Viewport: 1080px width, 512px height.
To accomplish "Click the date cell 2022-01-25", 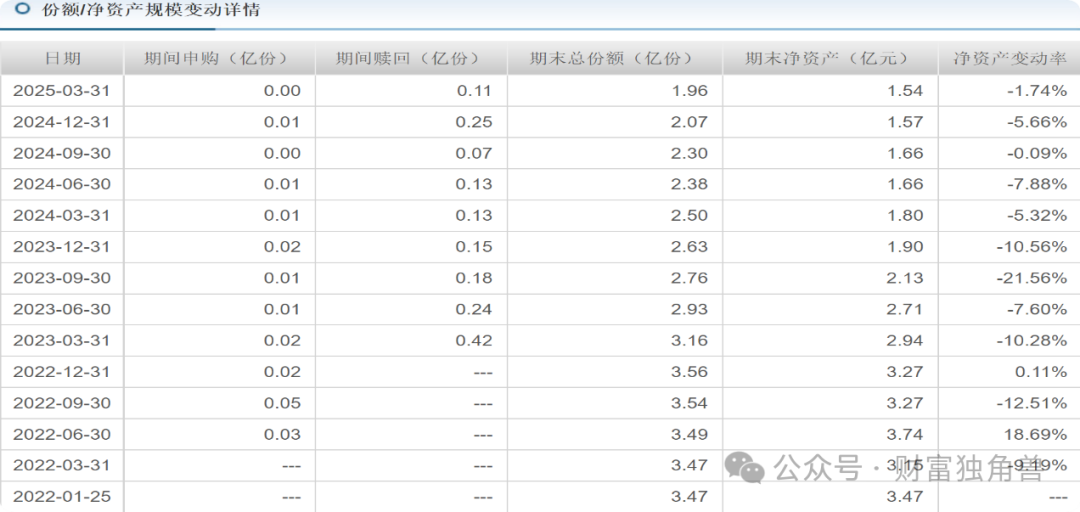I will (62, 496).
